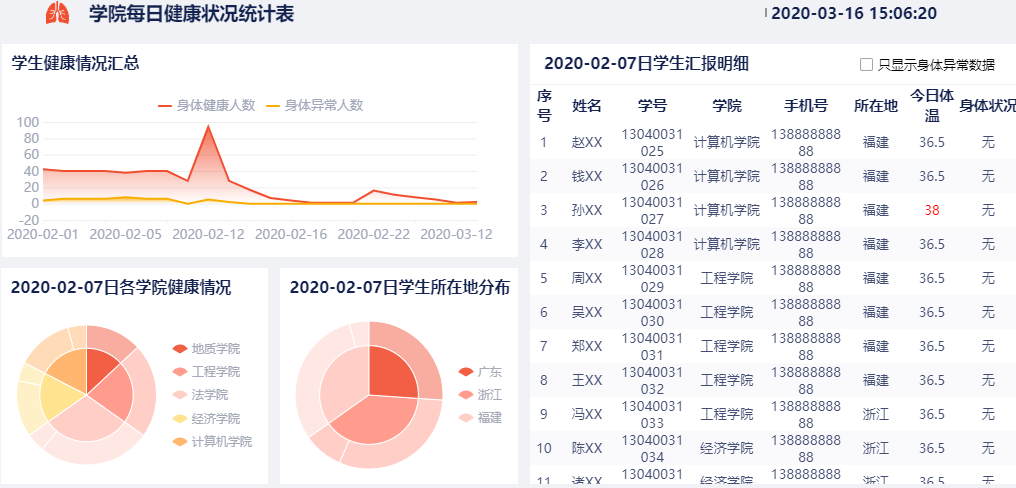This screenshot has height=488, width=1016.
Task: Click the 2020-02-12 x-axis date label
Action: point(208,233)
